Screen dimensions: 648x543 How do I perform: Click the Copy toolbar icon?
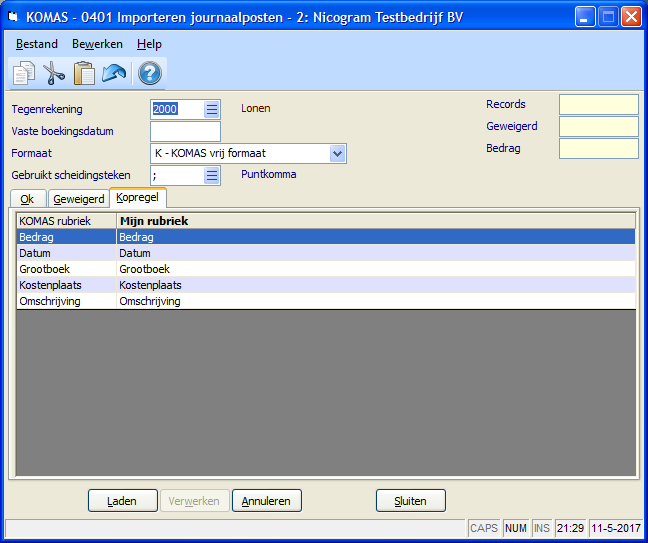[24, 73]
